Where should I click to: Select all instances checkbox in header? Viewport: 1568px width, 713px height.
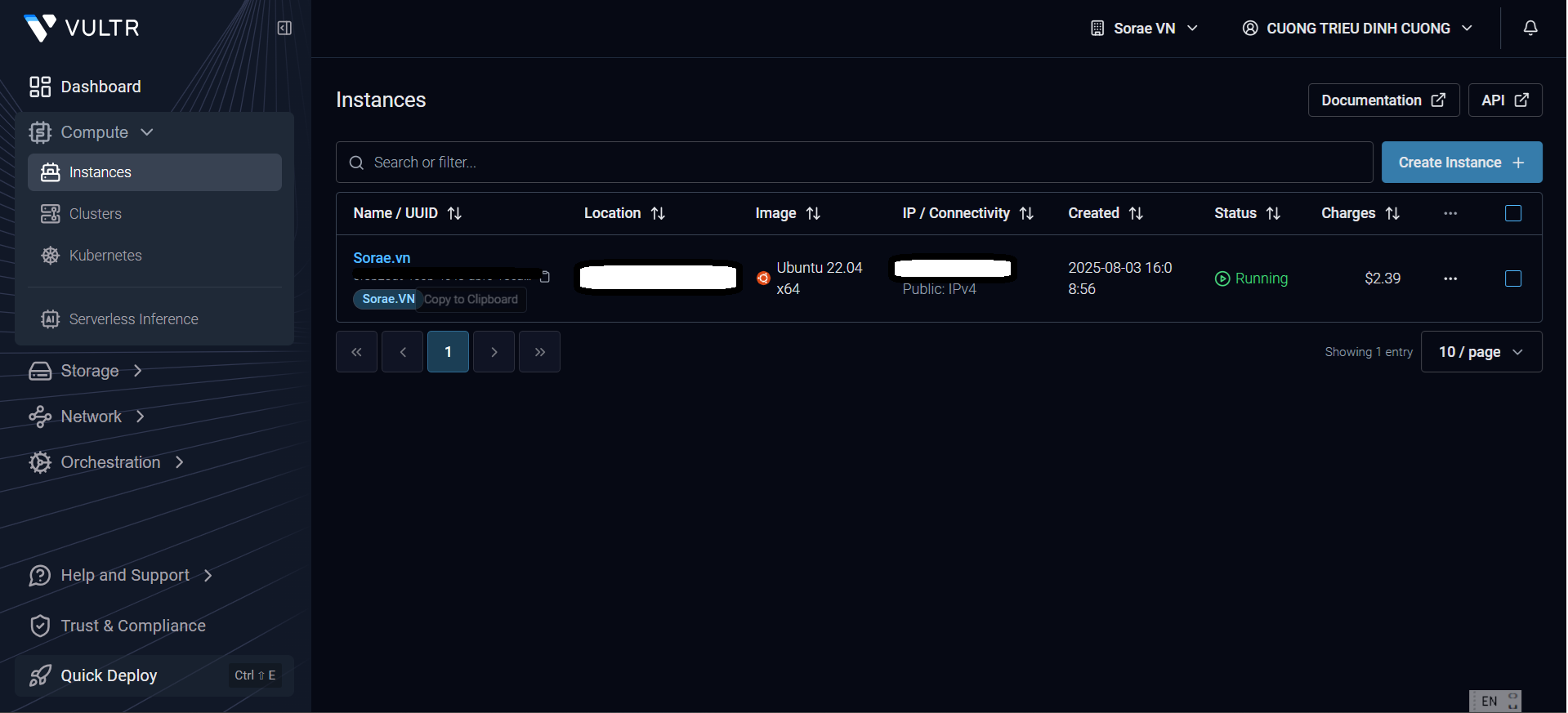1513,213
